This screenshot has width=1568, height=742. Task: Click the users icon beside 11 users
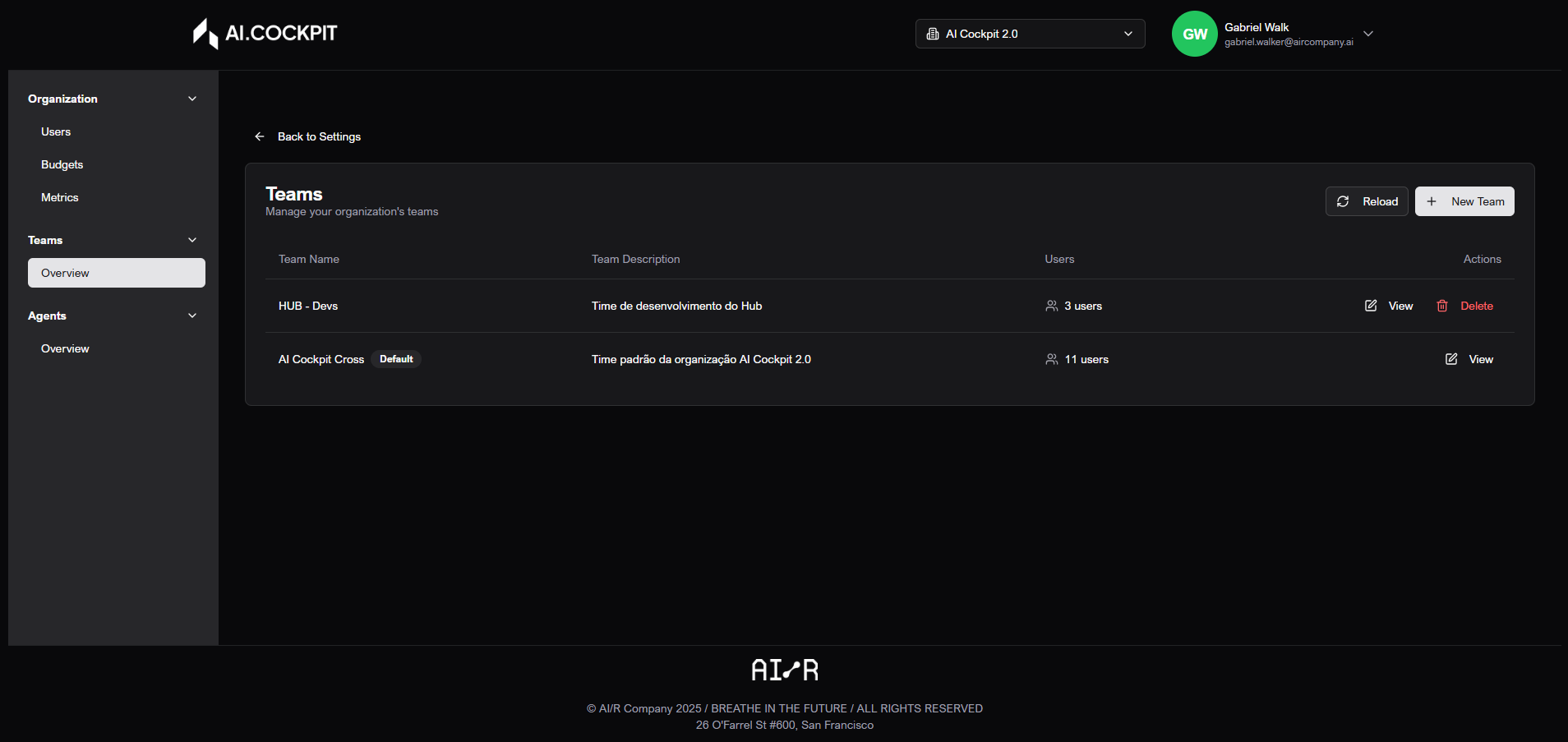(1051, 359)
